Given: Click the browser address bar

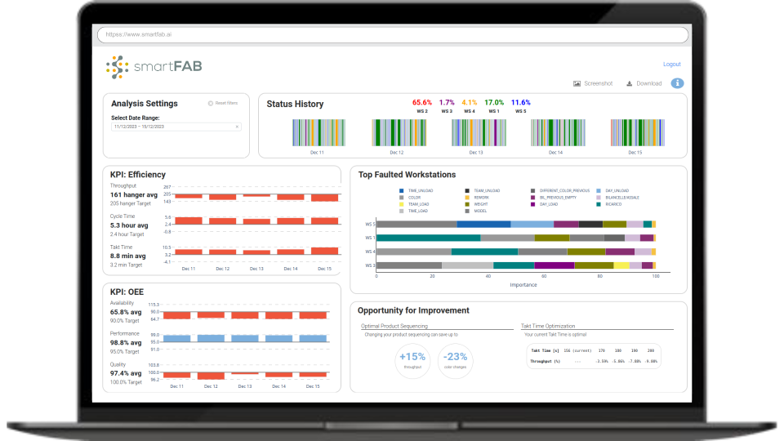Looking at the screenshot, I should [x=392, y=34].
